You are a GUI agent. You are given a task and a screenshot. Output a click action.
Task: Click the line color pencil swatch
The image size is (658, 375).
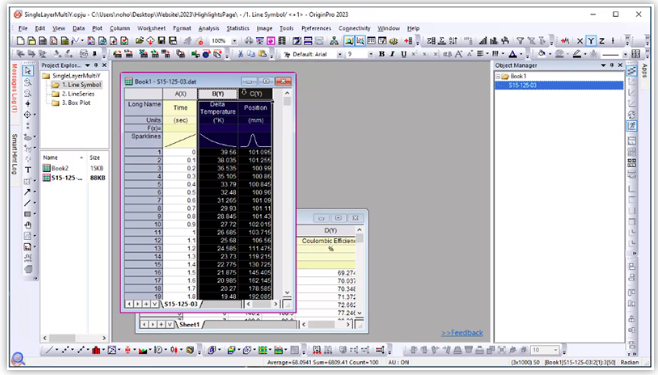click(577, 54)
